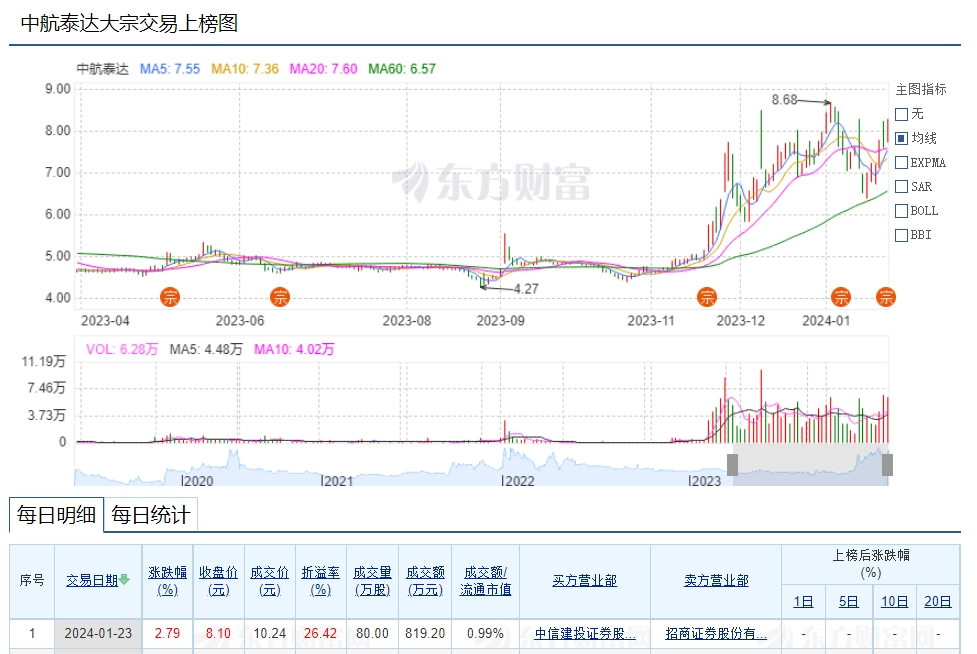This screenshot has width=977, height=654.
Task: Click the 宗 marker near 2023-04
Action: point(171,296)
